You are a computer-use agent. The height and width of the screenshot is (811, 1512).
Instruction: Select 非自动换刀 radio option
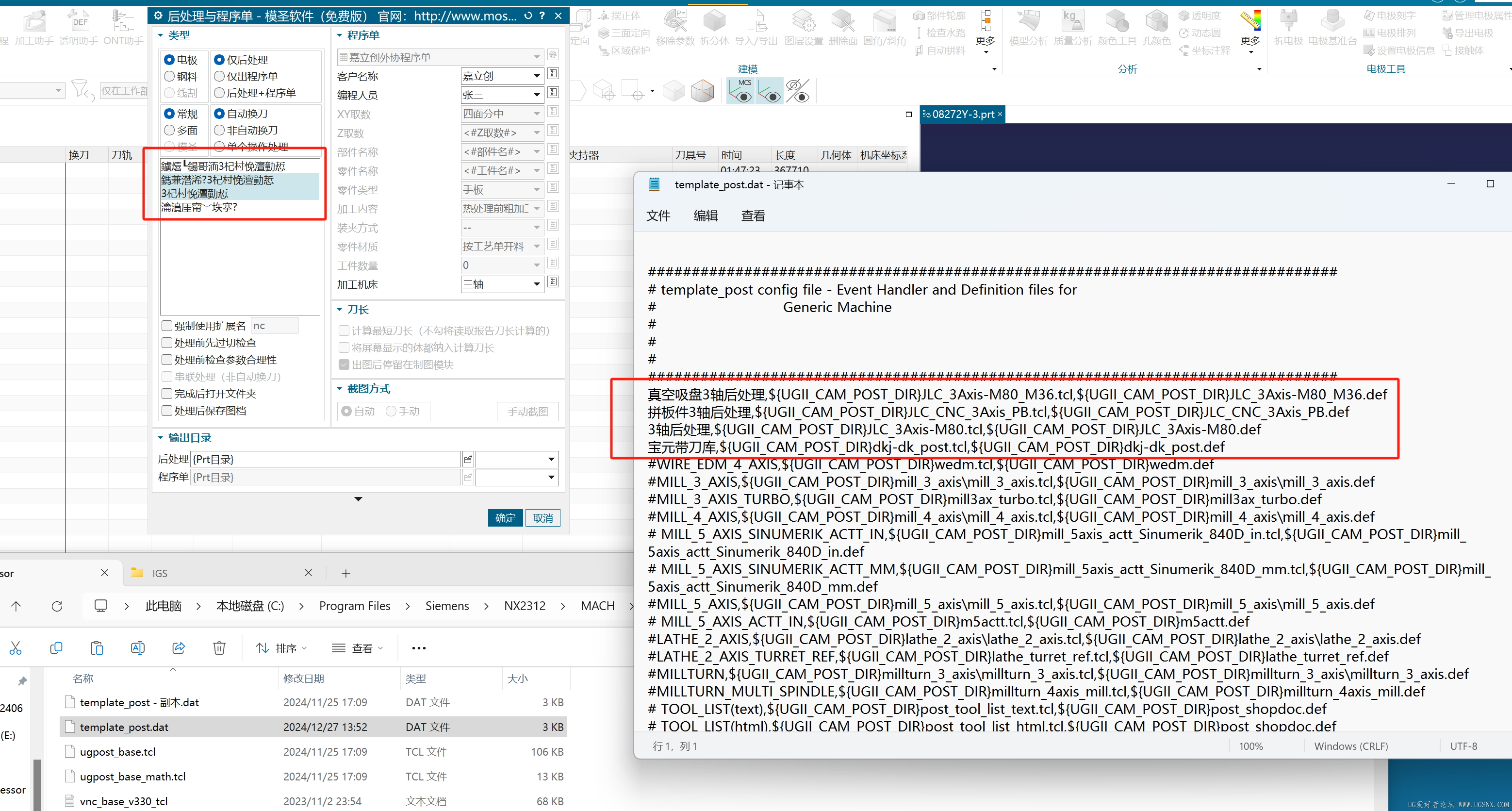[219, 131]
